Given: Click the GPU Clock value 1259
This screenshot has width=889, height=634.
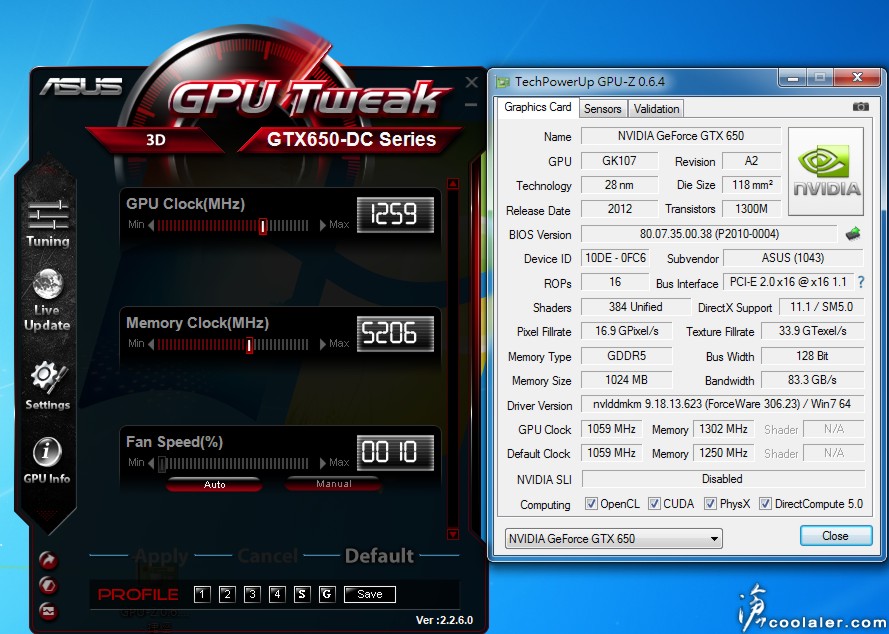Looking at the screenshot, I should pos(395,215).
